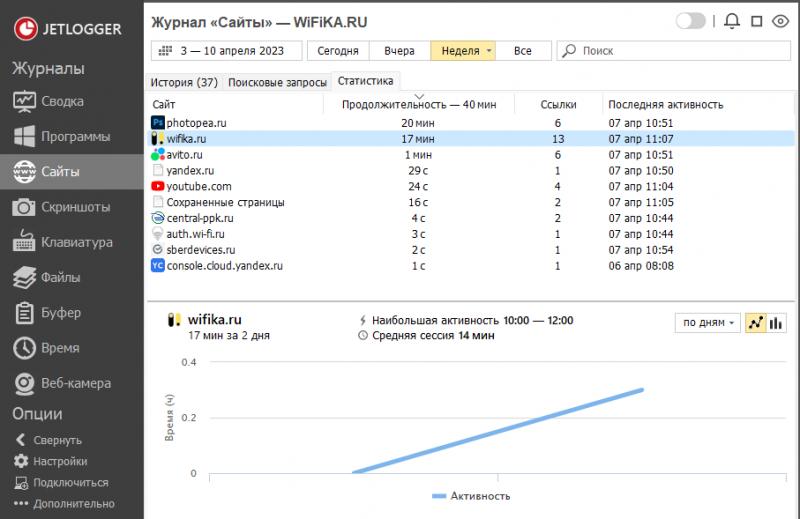Toggle the switch in the title bar

tap(690, 21)
